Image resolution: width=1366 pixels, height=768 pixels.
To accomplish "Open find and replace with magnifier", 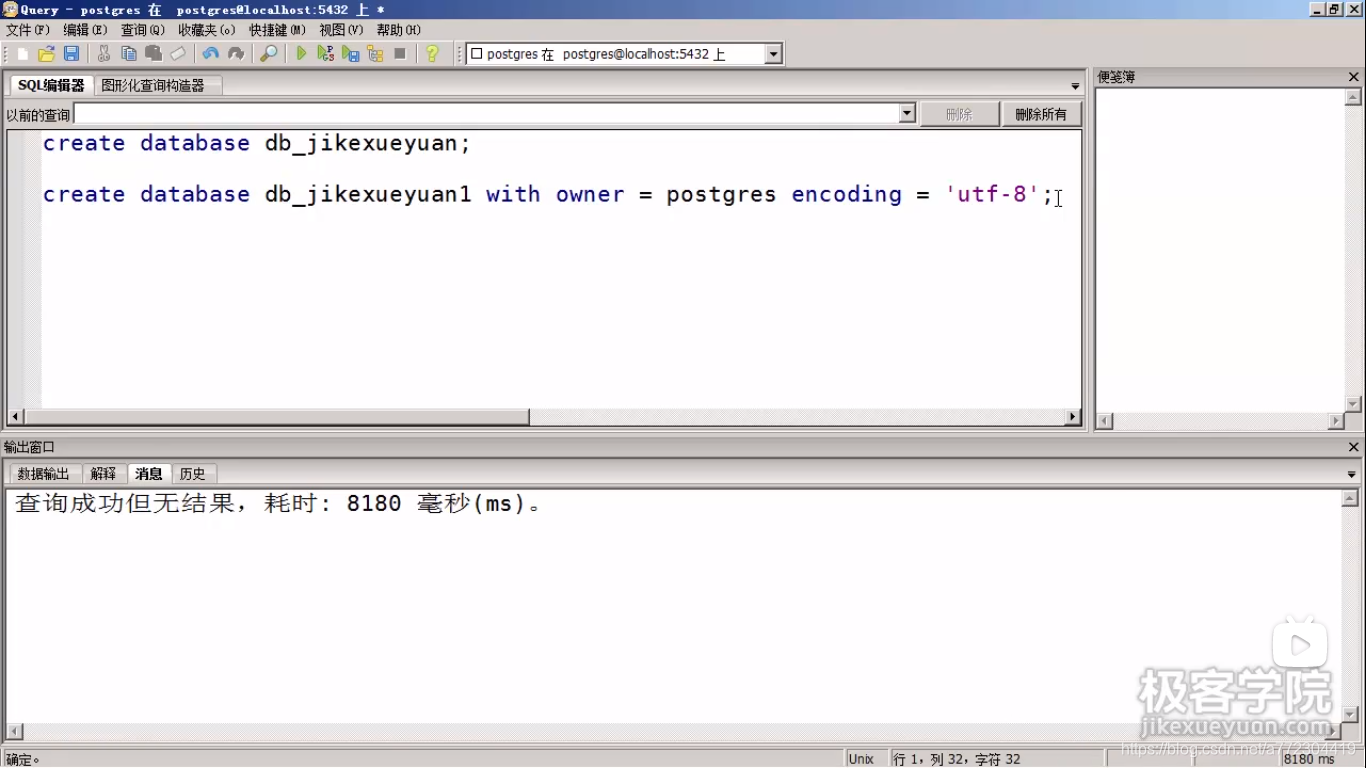I will (x=269, y=54).
